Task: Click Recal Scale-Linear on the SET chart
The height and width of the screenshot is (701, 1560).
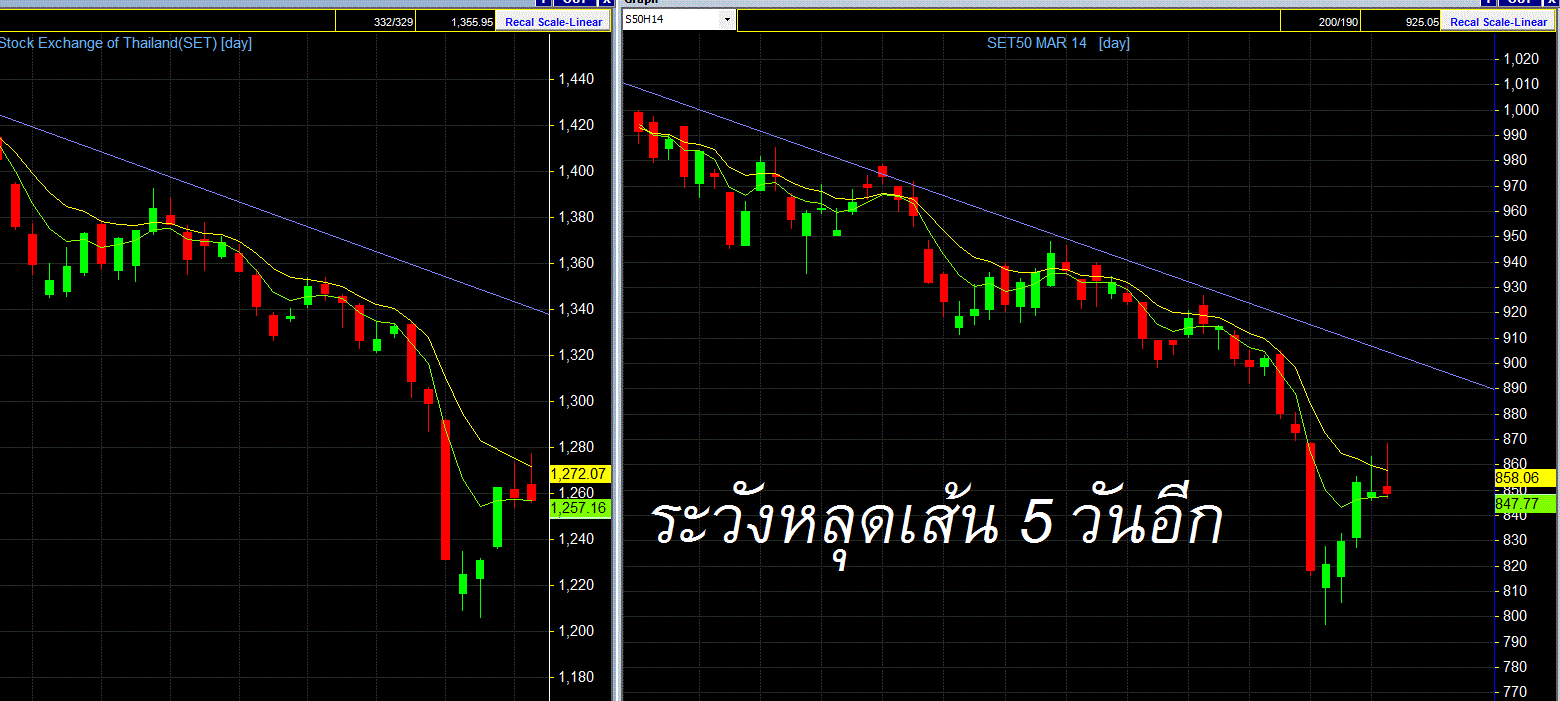Action: [553, 21]
